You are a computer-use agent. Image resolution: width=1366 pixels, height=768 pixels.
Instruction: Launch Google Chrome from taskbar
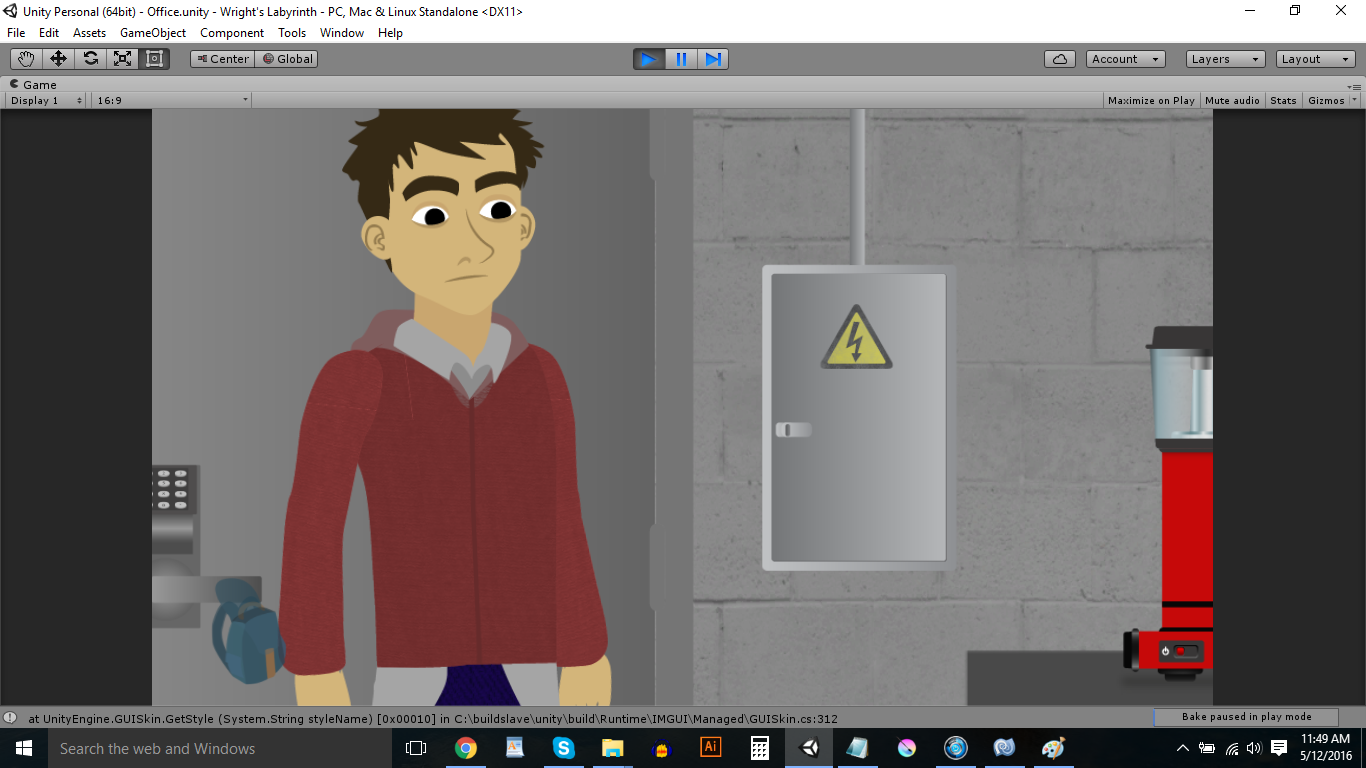coord(465,748)
